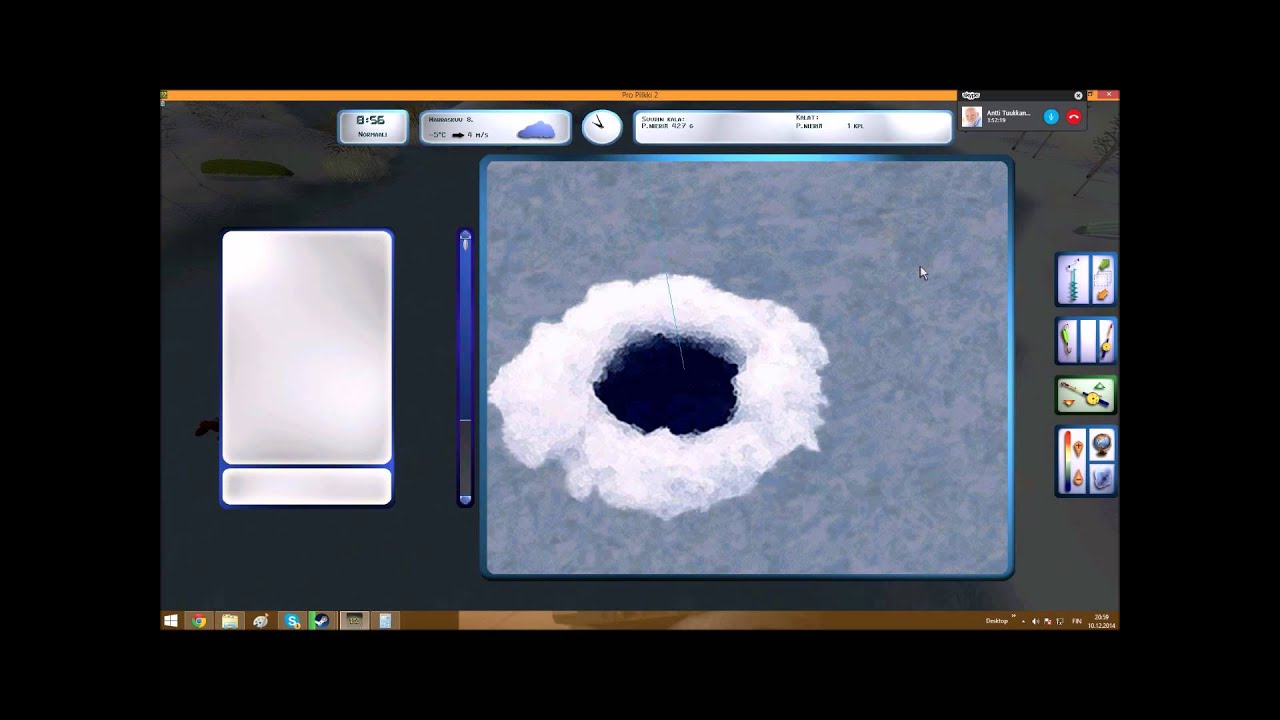
Task: Click the large blank catch panel
Action: coord(307,347)
